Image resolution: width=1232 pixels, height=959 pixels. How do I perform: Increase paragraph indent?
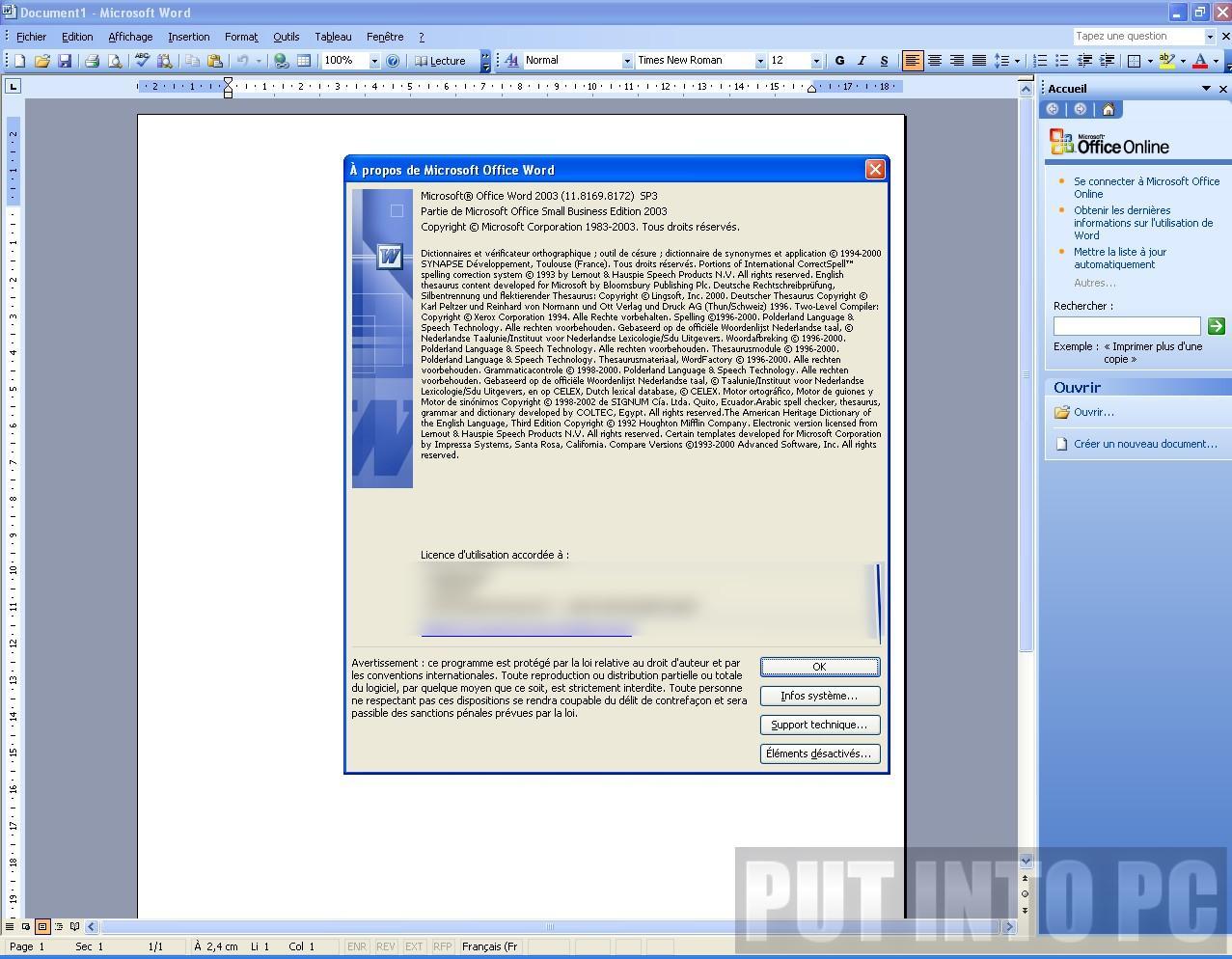[x=1107, y=61]
